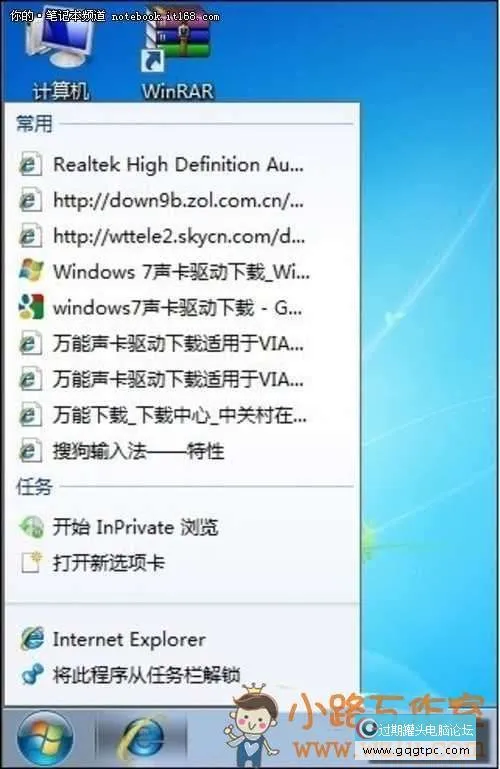Click the pushpin unpin icon
The height and width of the screenshot is (769, 500).
coord(32,675)
